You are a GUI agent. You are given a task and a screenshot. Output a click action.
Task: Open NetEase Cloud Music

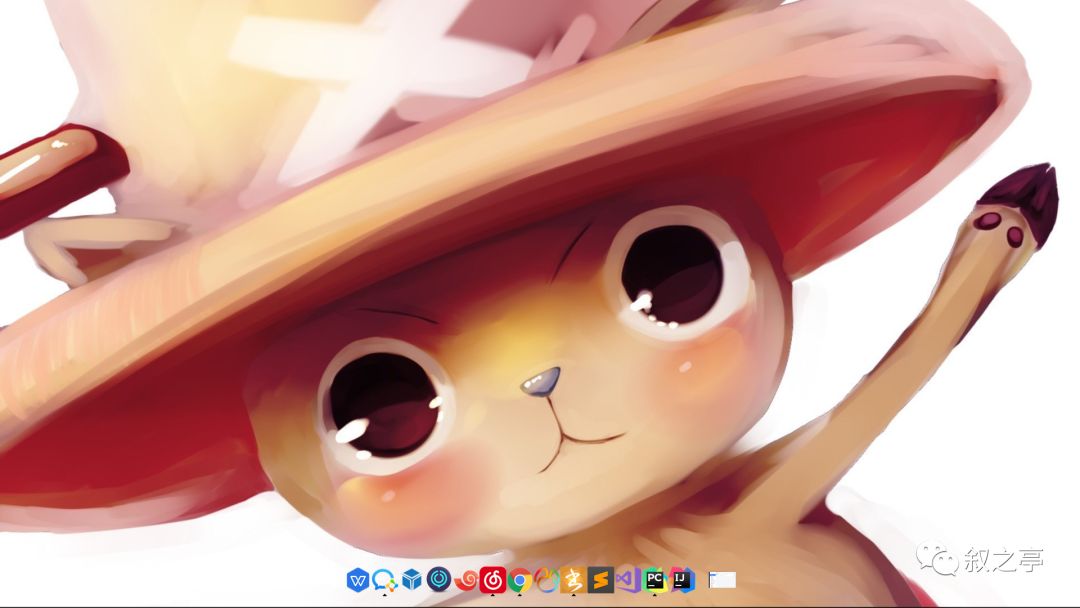(x=492, y=580)
